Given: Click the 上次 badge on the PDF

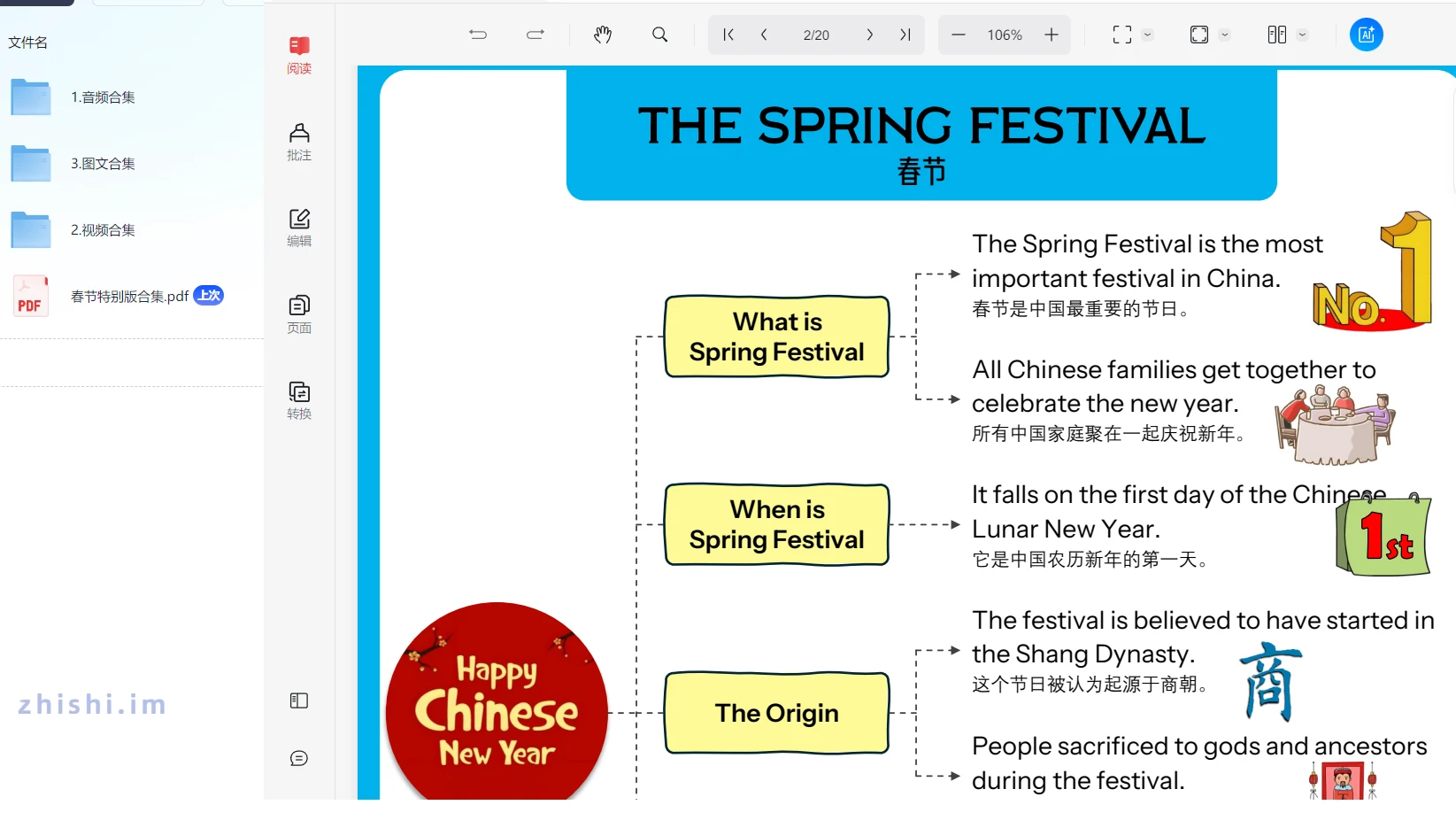Looking at the screenshot, I should [209, 295].
